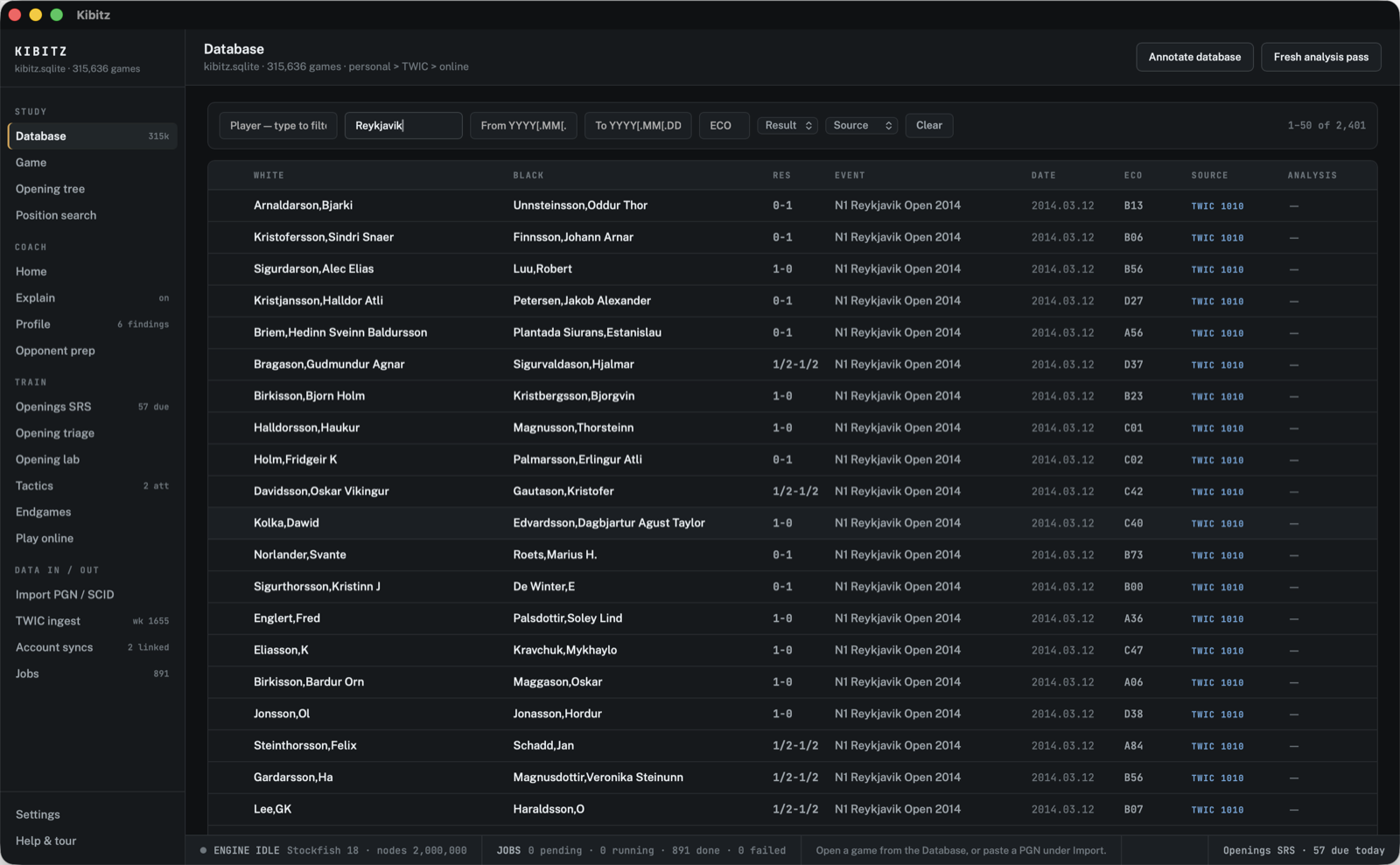
Task: Click result 1-0 in Birkisson,Bjorn Holm row
Action: 782,396
